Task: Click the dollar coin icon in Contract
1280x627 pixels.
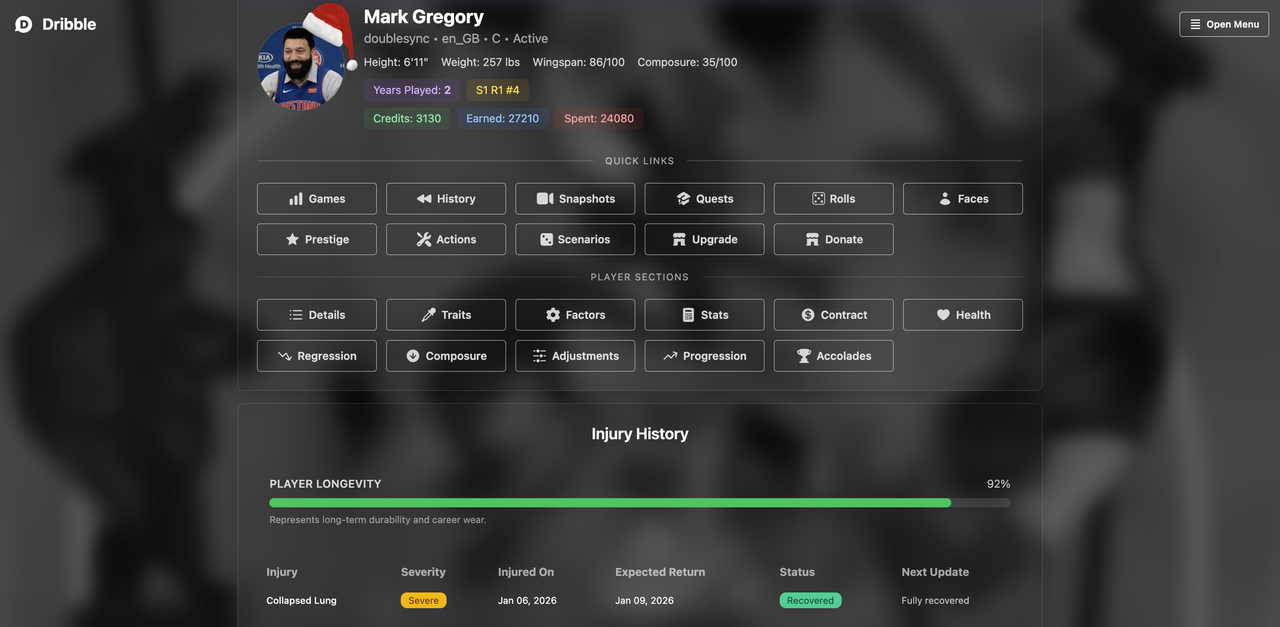Action: [808, 315]
